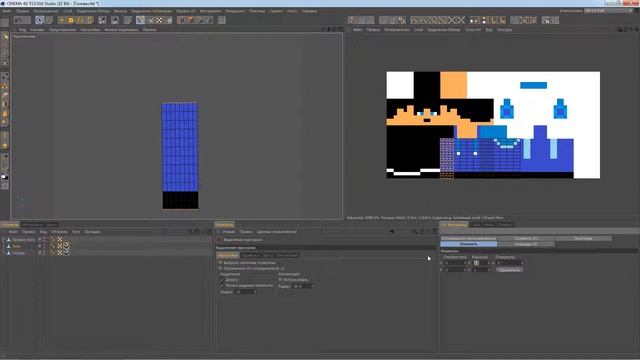Click the highlighted UV polygons mode icon
640x360 pixels.
pyautogui.click(x=140, y=20)
